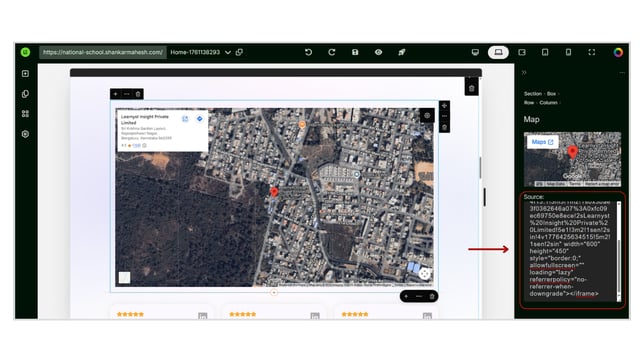Click the map preview thumbnail in panel

pyautogui.click(x=572, y=159)
